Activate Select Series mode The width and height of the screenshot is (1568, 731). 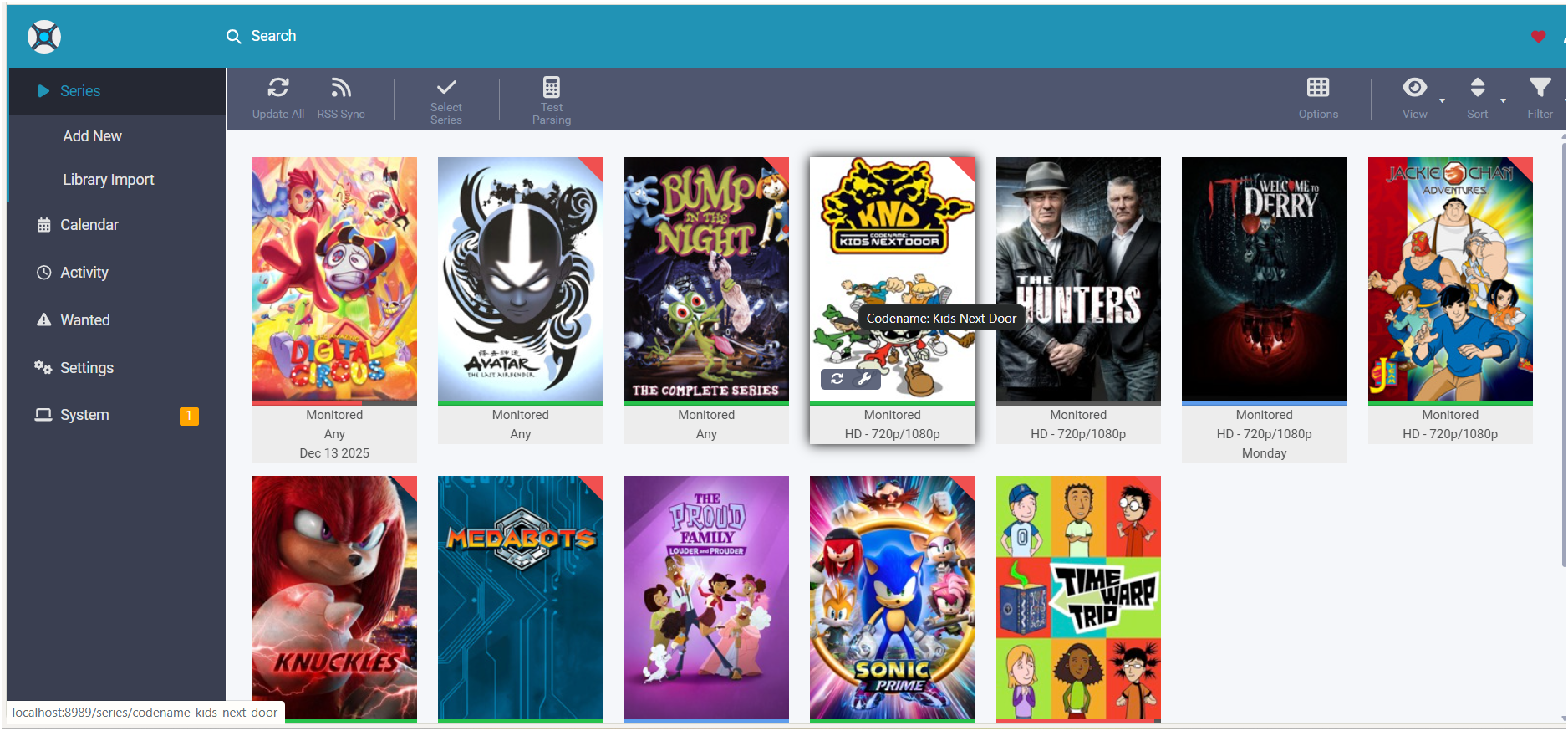click(x=446, y=101)
